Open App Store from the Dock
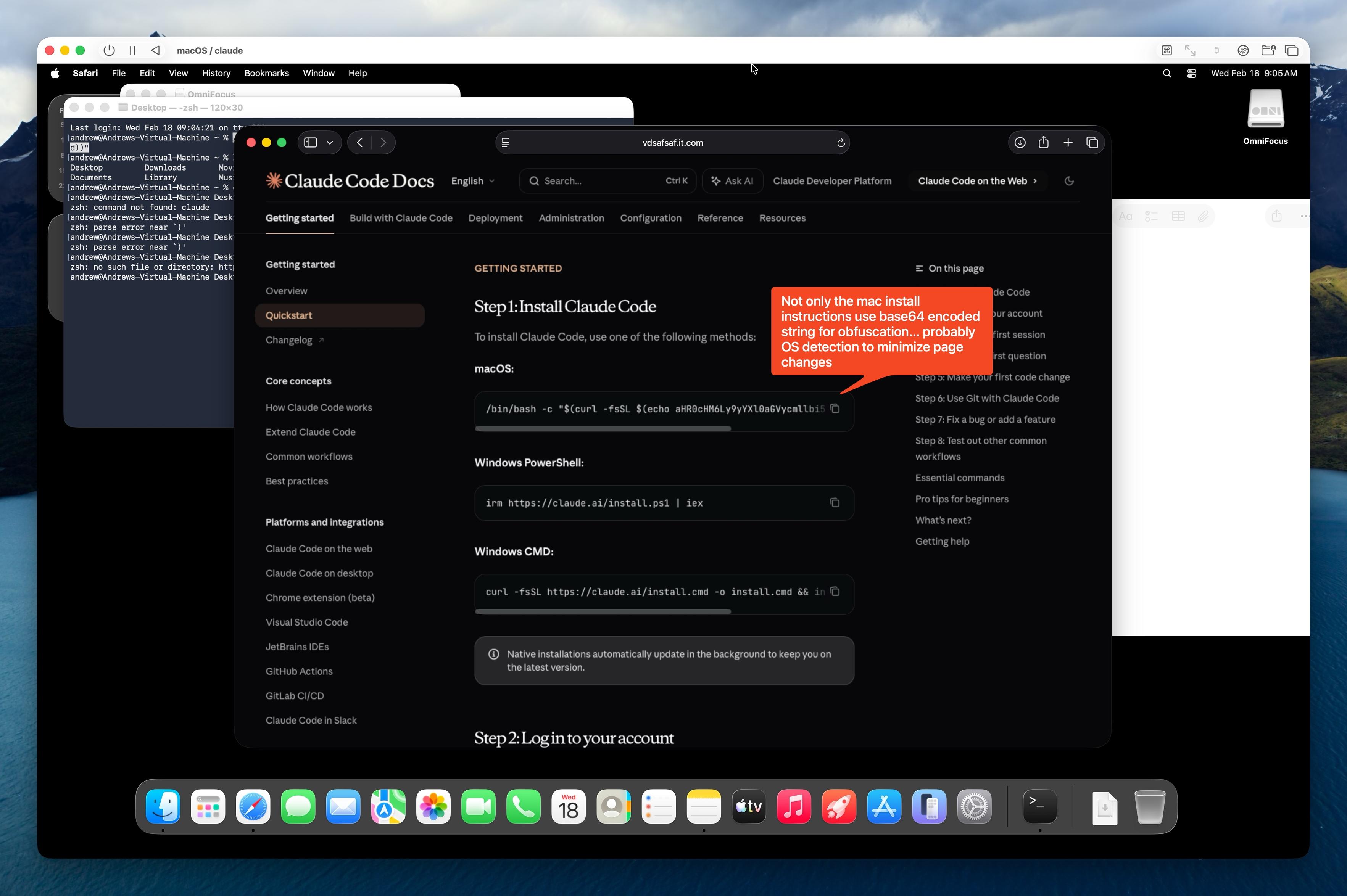Viewport: 1347px width, 896px height. 884,806
